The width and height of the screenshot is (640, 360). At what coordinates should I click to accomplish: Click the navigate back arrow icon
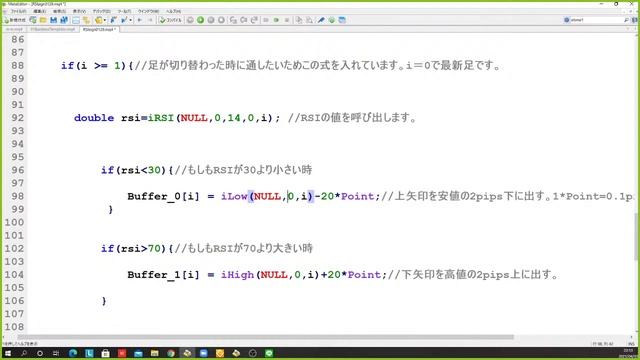[x=140, y=20]
